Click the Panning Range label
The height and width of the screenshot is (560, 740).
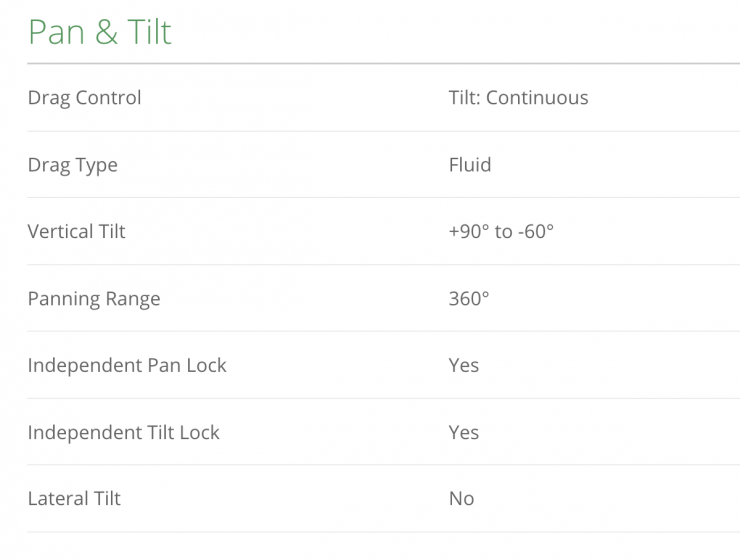click(x=93, y=298)
